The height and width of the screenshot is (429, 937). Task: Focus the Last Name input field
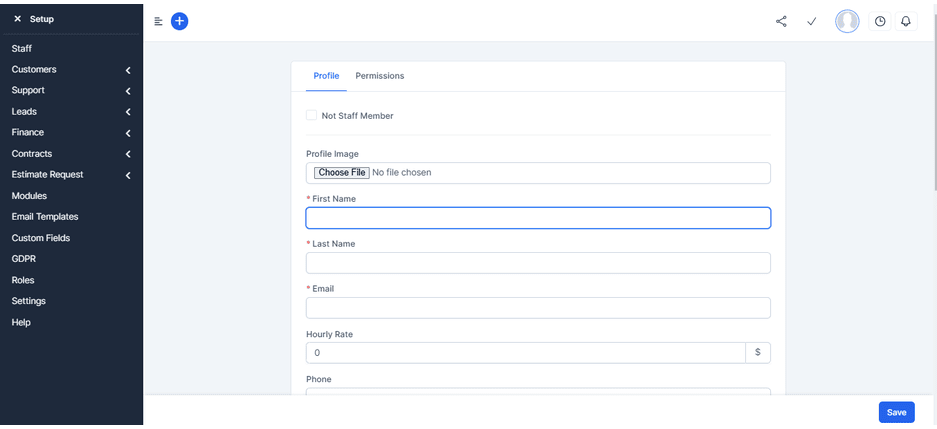click(538, 263)
